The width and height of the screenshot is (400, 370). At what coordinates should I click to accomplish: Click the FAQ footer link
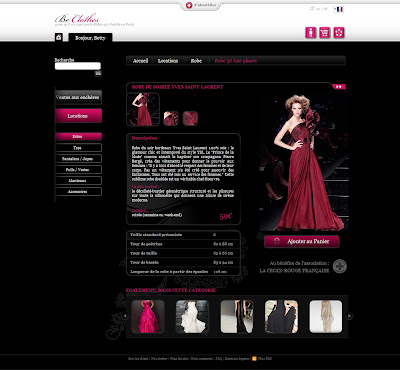click(x=218, y=359)
